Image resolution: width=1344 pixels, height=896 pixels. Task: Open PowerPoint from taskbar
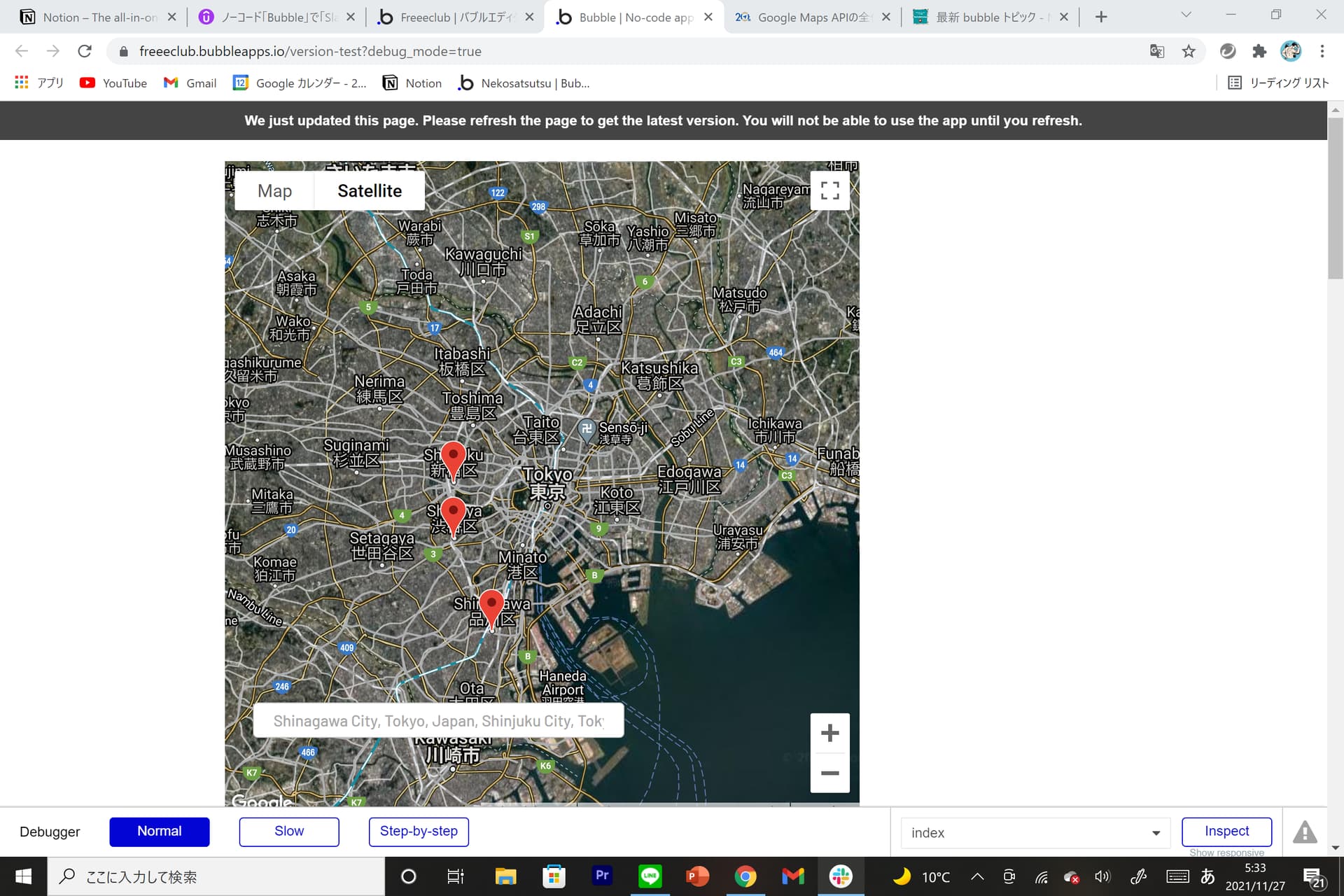[697, 876]
